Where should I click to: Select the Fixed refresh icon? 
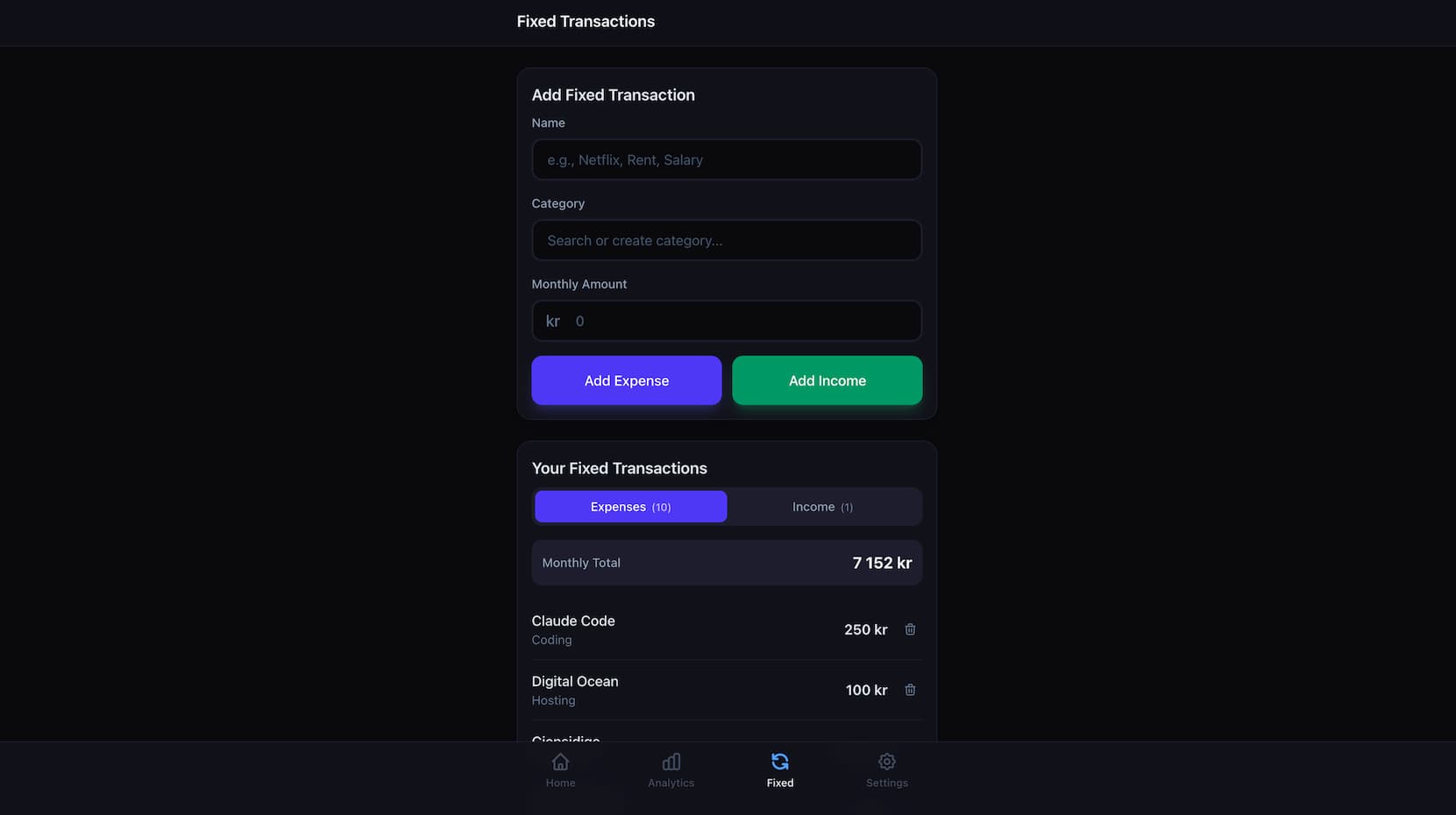point(779,762)
